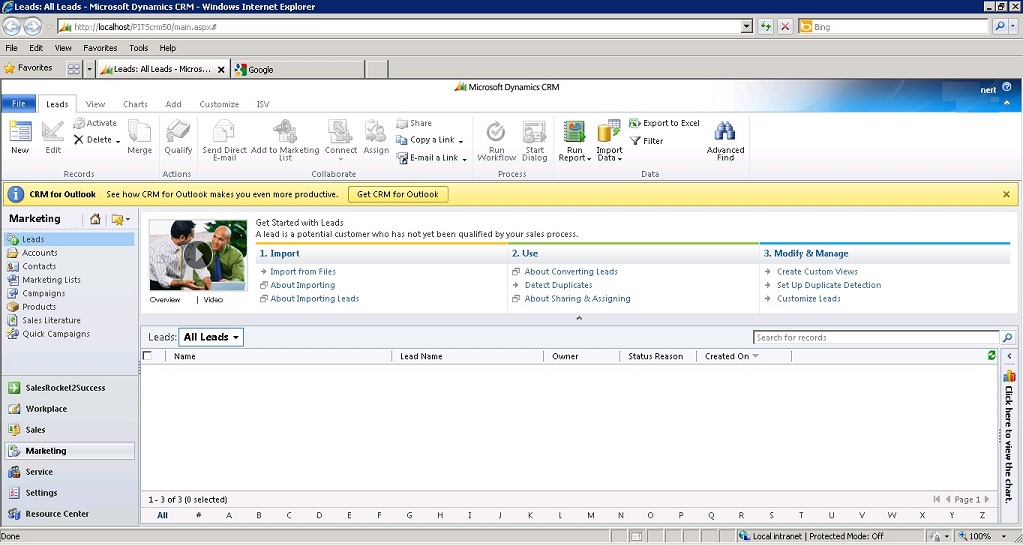
Task: Open the Detect Duplicates link
Action: [x=558, y=285]
